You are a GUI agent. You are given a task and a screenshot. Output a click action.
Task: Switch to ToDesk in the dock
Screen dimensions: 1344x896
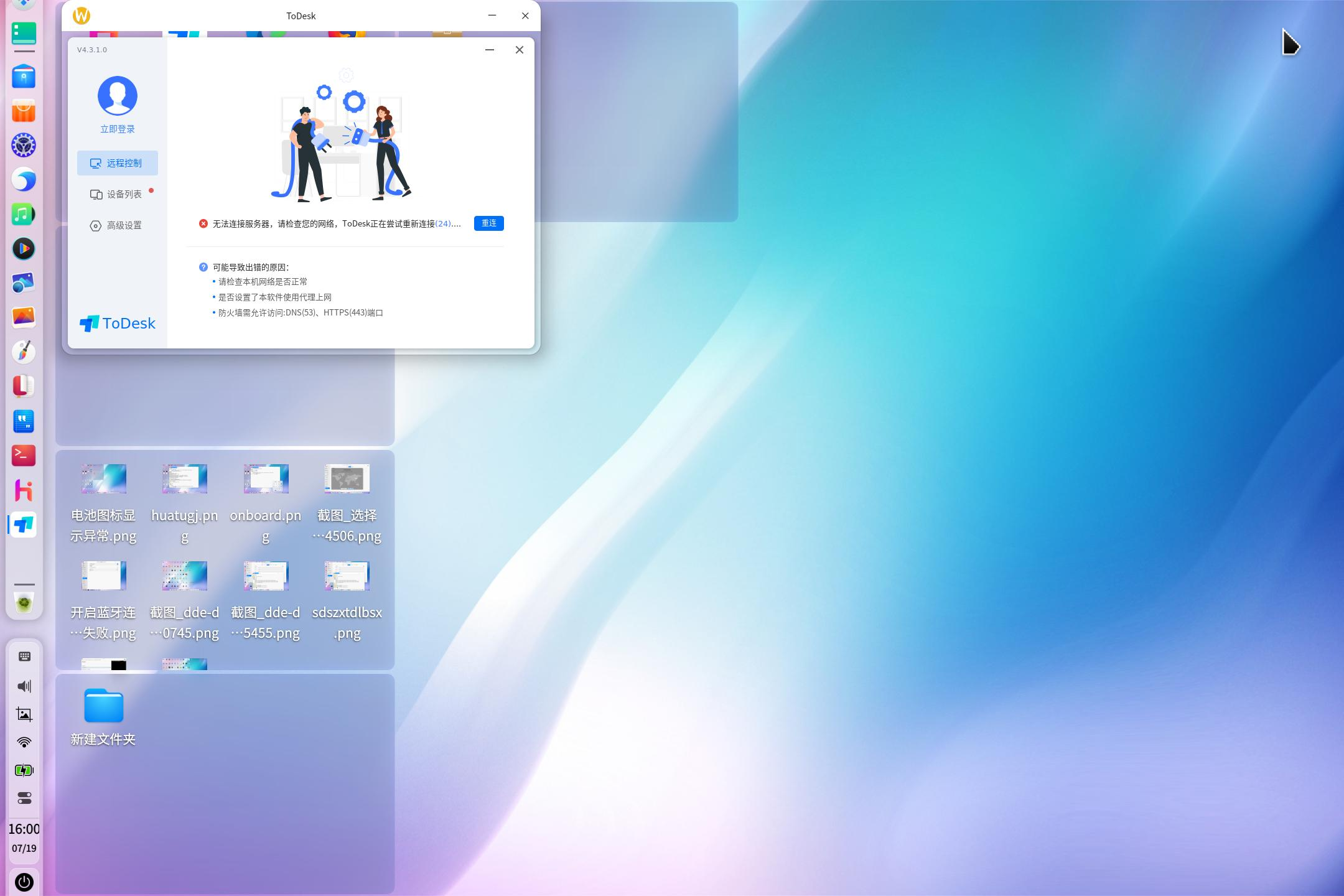point(23,525)
